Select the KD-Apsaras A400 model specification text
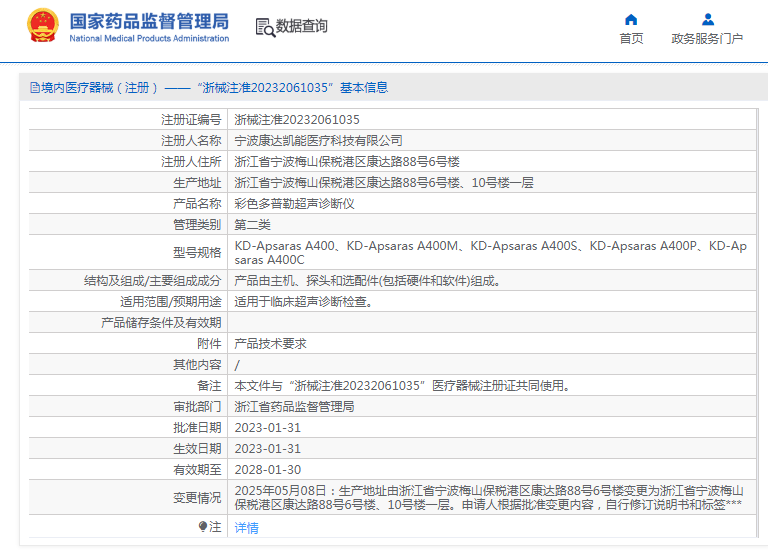 [x=491, y=253]
